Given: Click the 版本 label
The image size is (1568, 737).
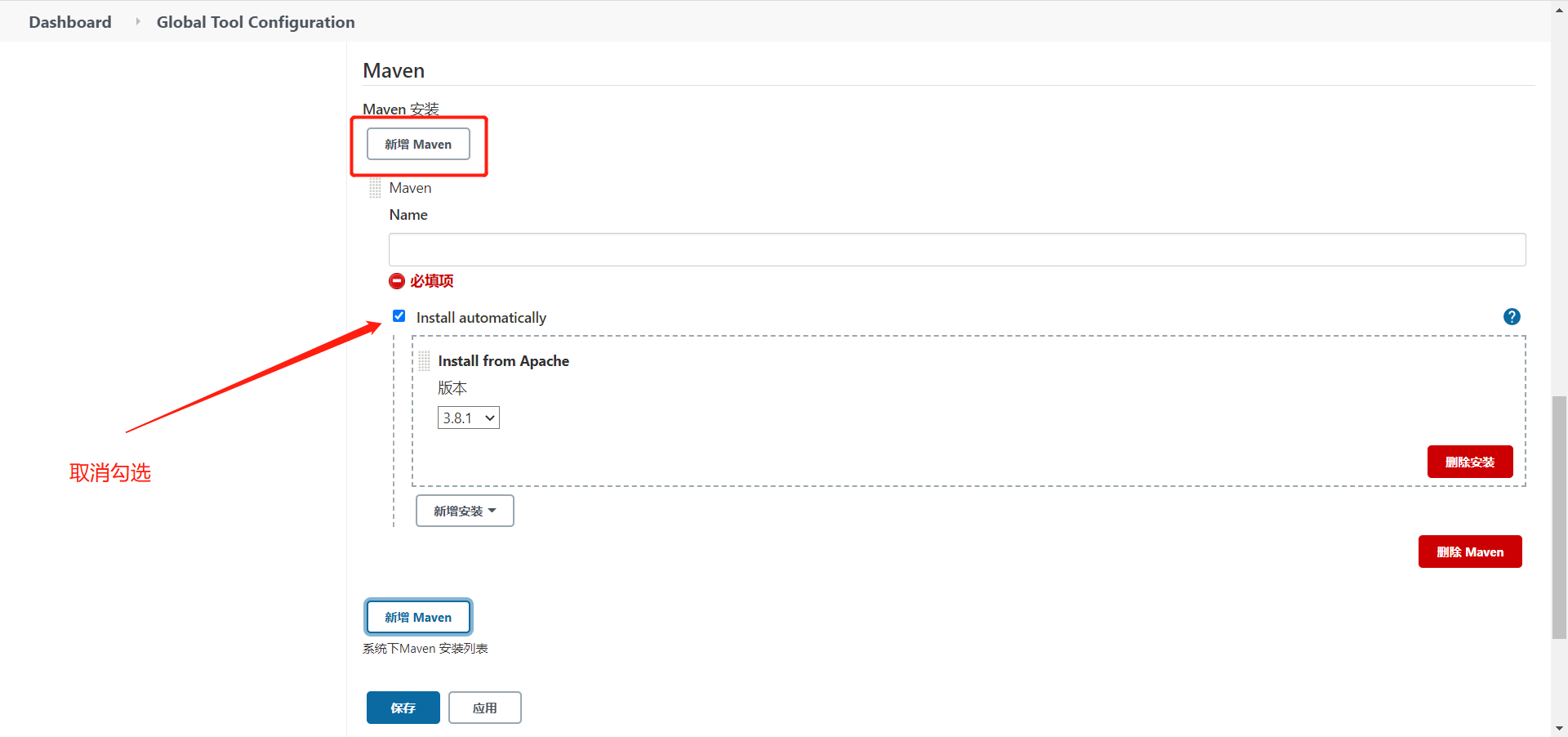Looking at the screenshot, I should tap(452, 388).
